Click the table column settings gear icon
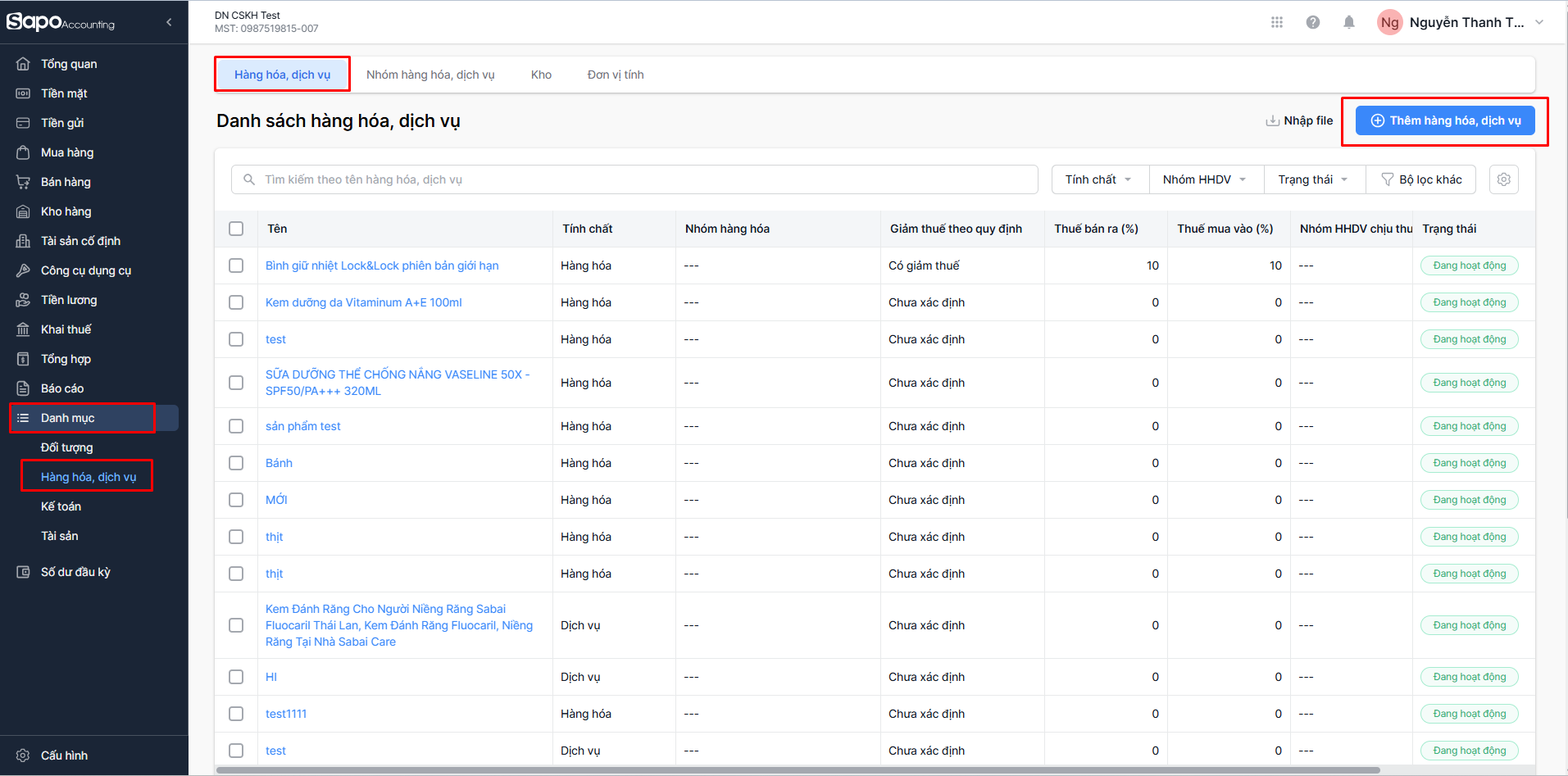Image resolution: width=1568 pixels, height=776 pixels. [x=1503, y=179]
